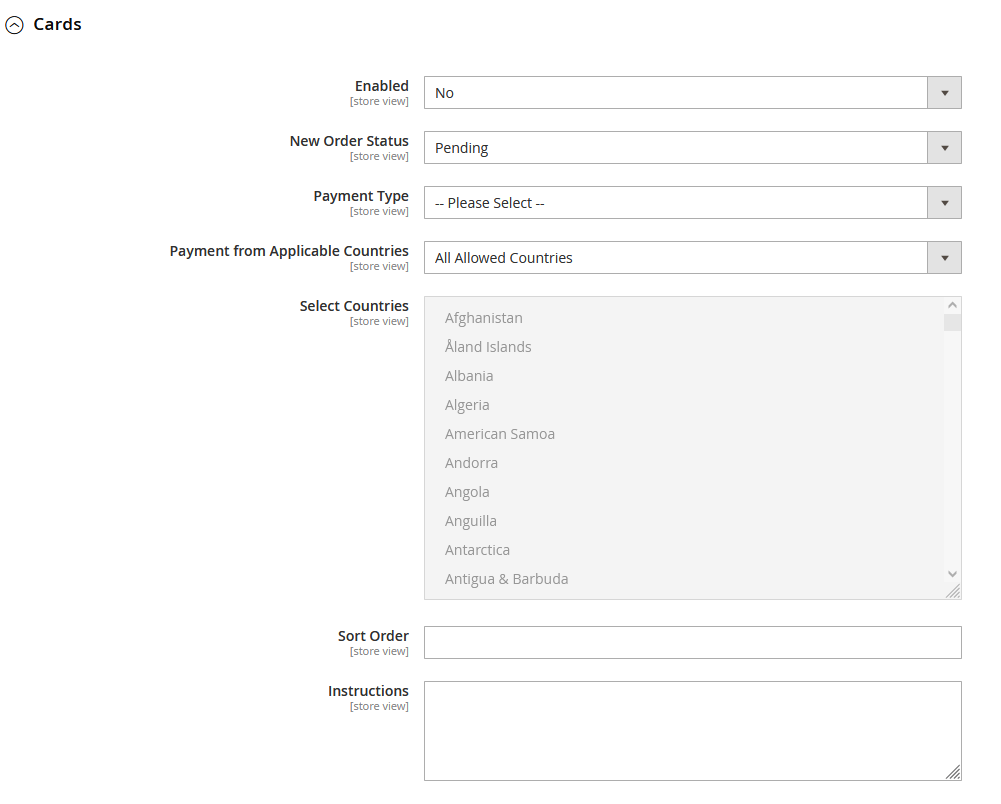Choose Algeria from the countries list

(467, 405)
